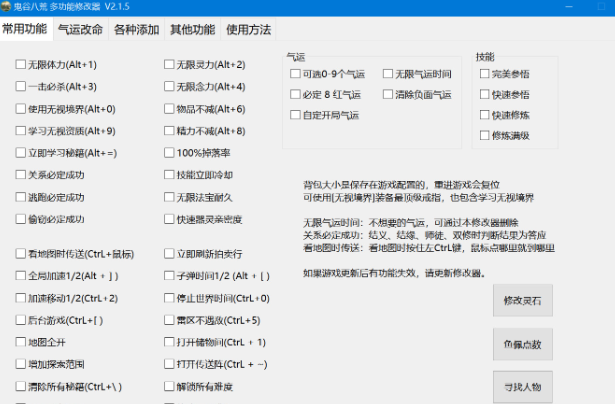Check 无限念力(Alt+4)

coord(169,86)
